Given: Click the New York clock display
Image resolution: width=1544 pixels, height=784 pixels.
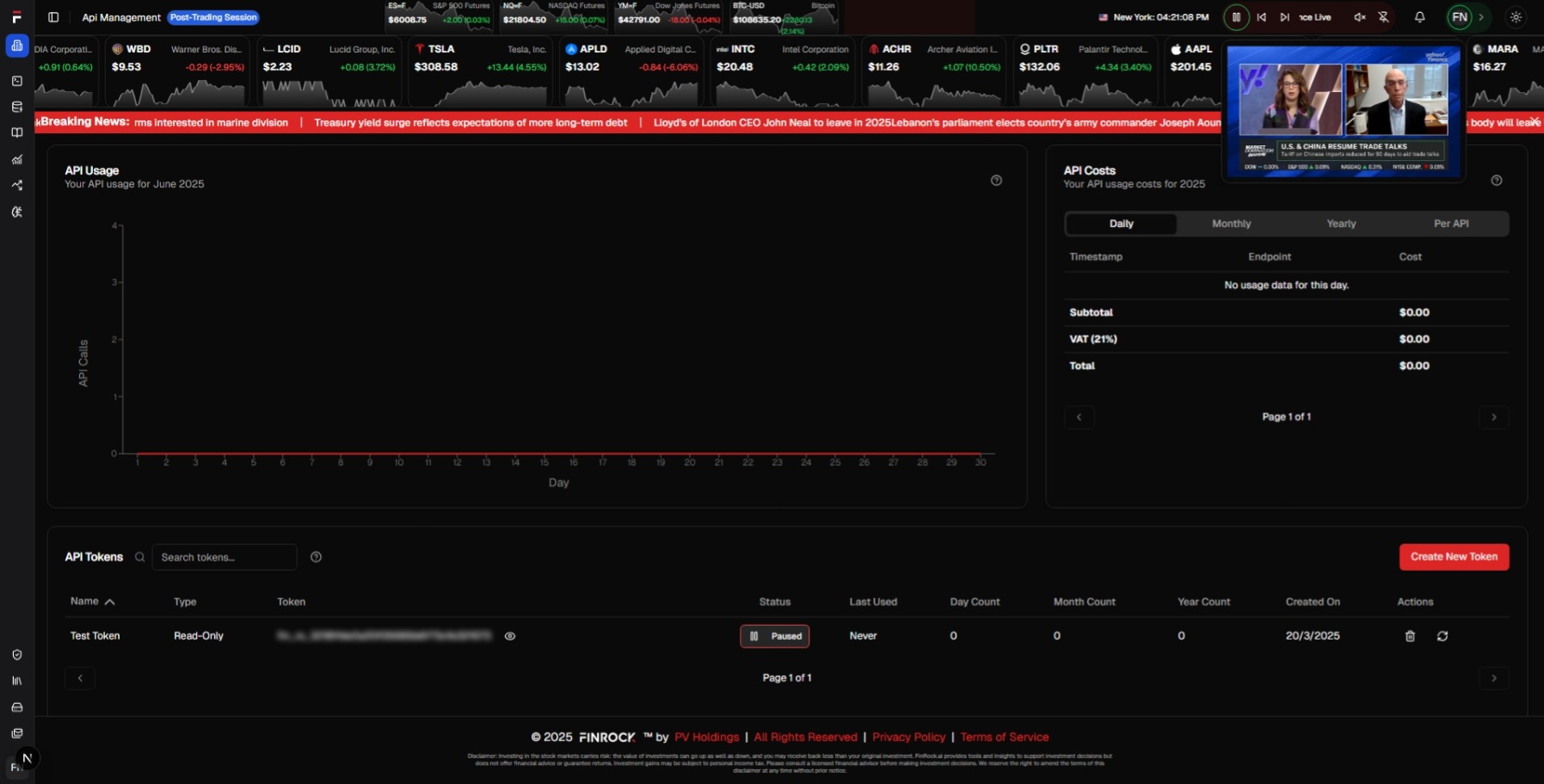Looking at the screenshot, I should pyautogui.click(x=1153, y=17).
